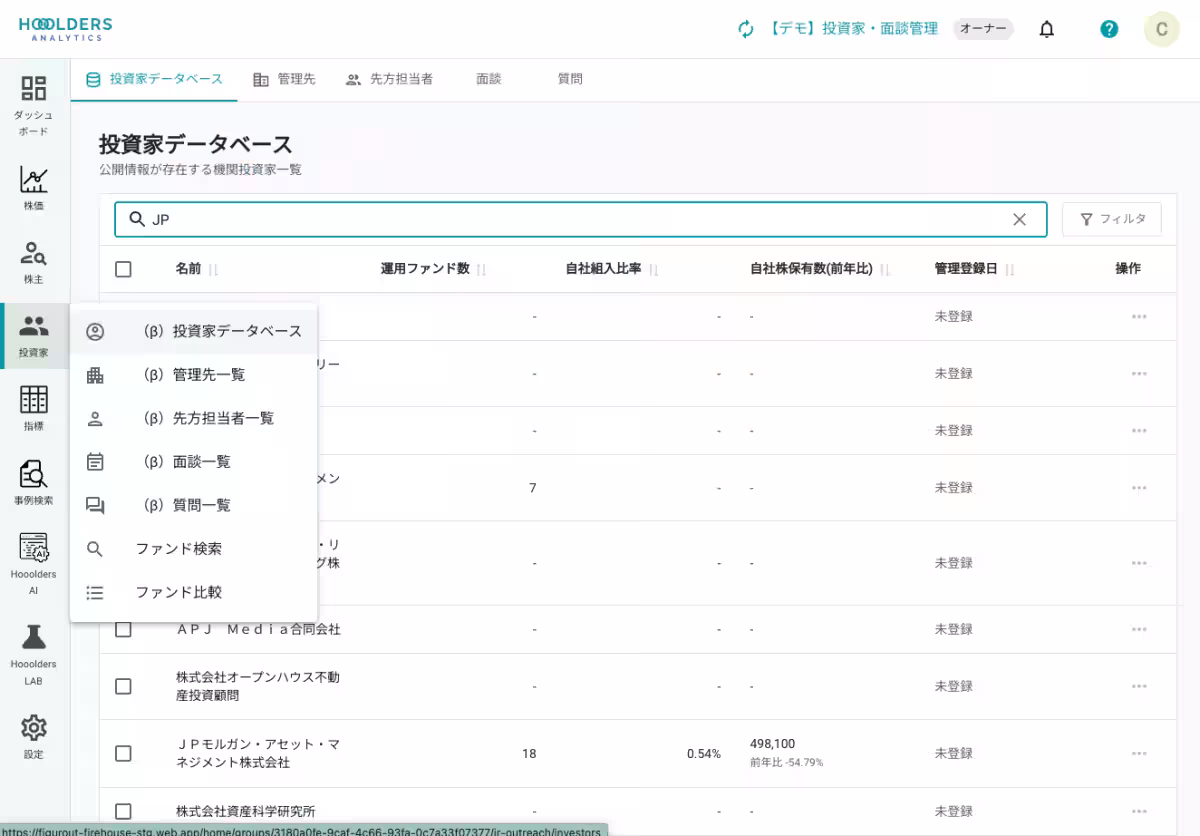Viewport: 1200px width, 836px height.
Task: Focus the search field containing JP
Action: 580,219
